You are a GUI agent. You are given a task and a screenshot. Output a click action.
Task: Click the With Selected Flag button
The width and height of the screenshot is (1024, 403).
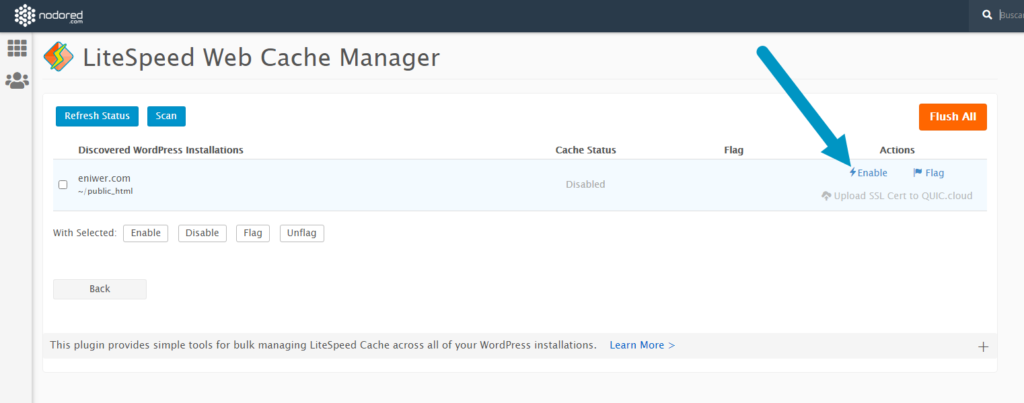click(253, 233)
